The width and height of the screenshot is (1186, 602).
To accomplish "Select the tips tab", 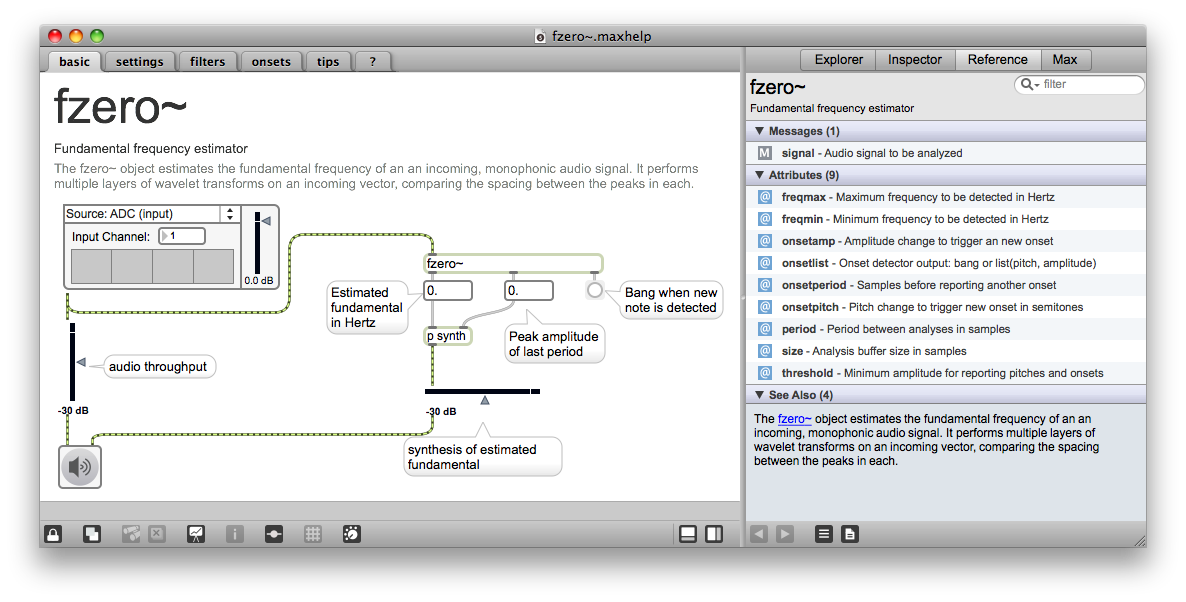I will click(328, 62).
